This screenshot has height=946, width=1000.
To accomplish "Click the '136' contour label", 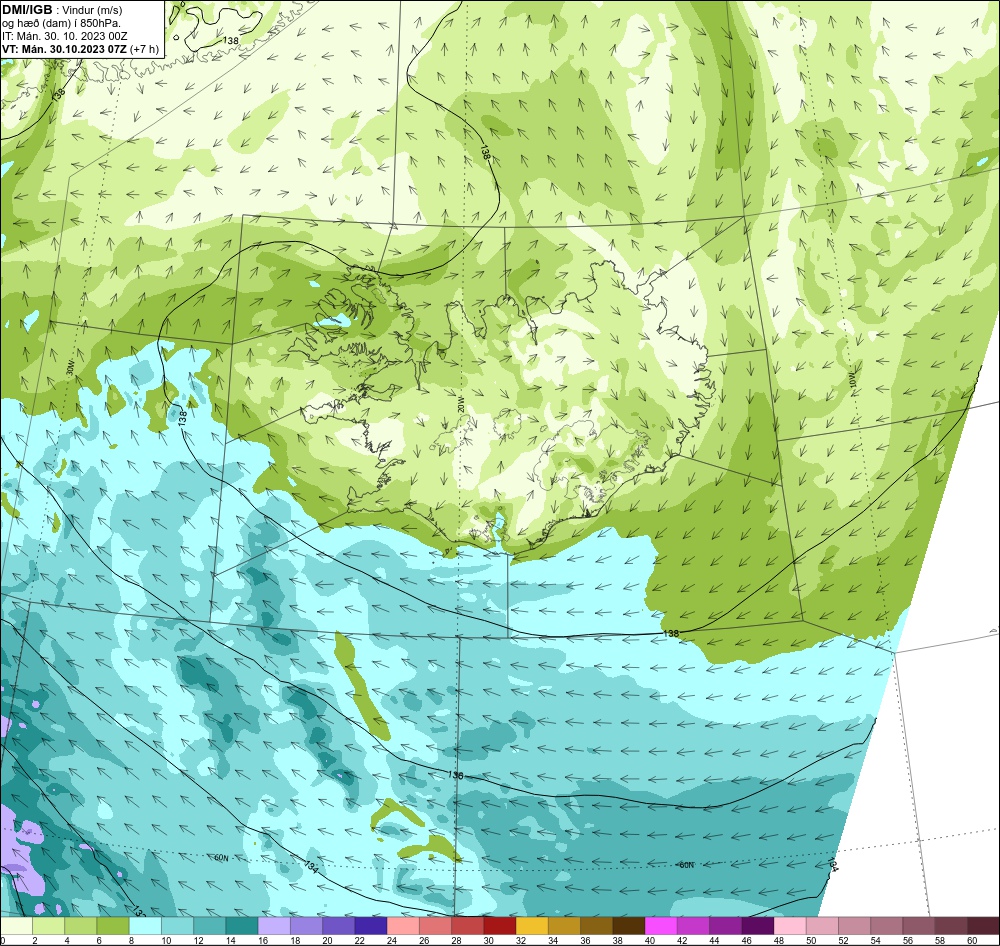I will tap(455, 776).
